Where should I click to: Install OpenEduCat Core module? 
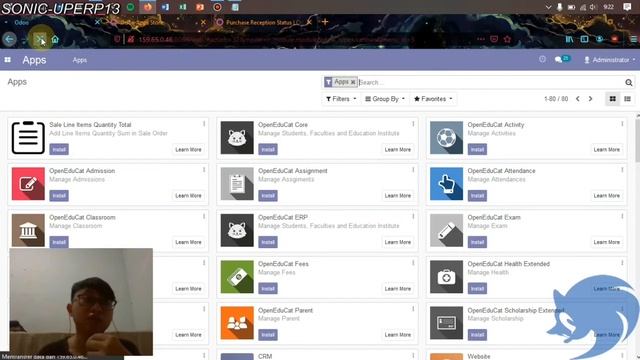pyautogui.click(x=268, y=149)
